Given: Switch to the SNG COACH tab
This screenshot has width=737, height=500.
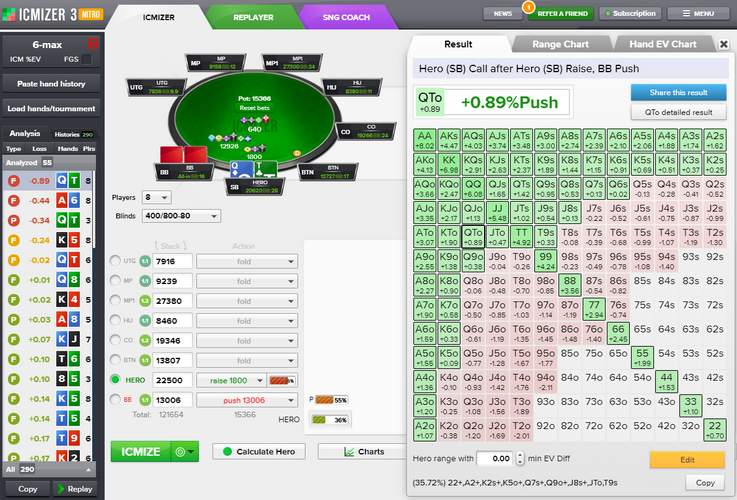Looking at the screenshot, I should 346,17.
